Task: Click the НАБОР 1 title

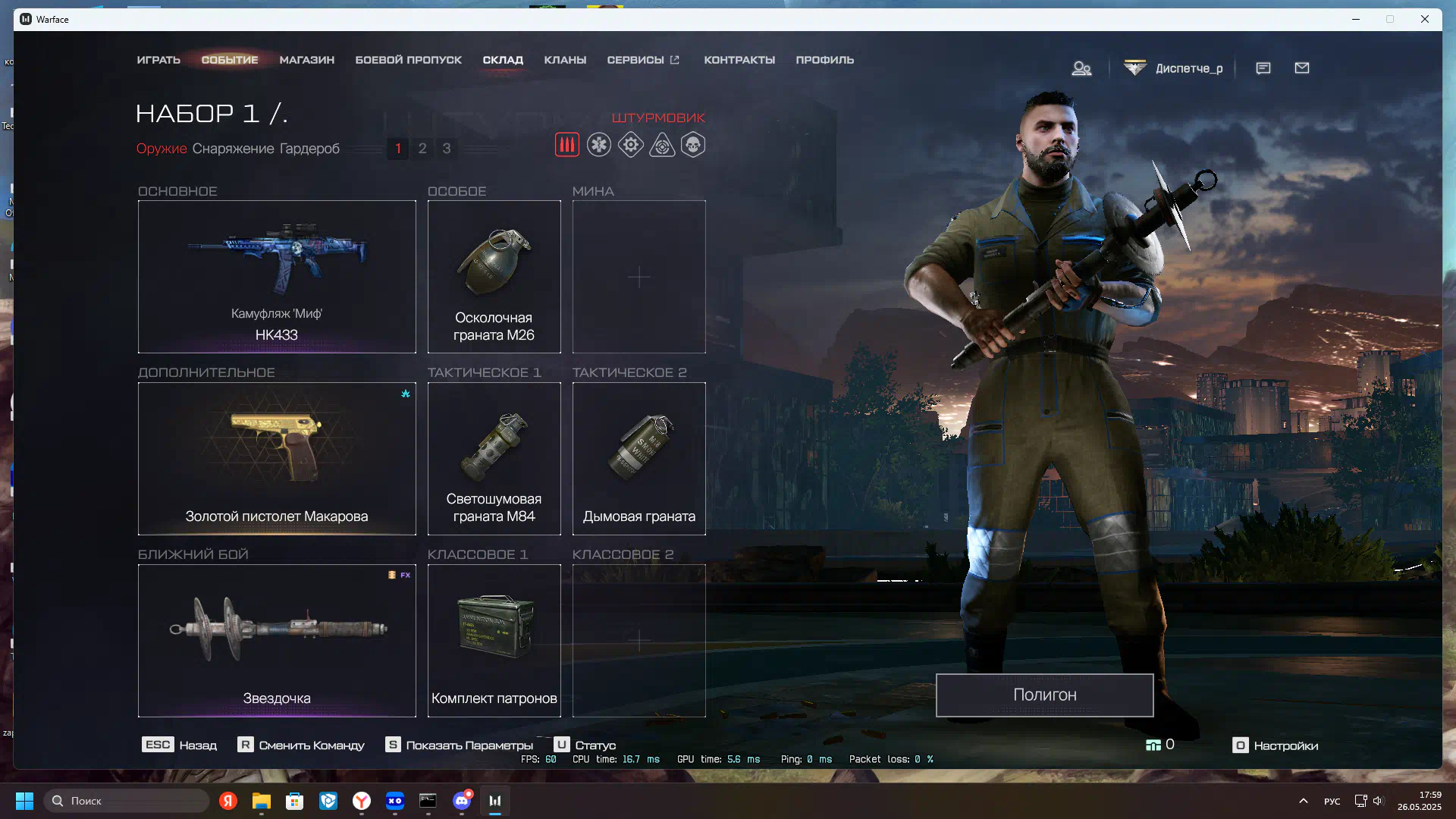Action: point(212,114)
